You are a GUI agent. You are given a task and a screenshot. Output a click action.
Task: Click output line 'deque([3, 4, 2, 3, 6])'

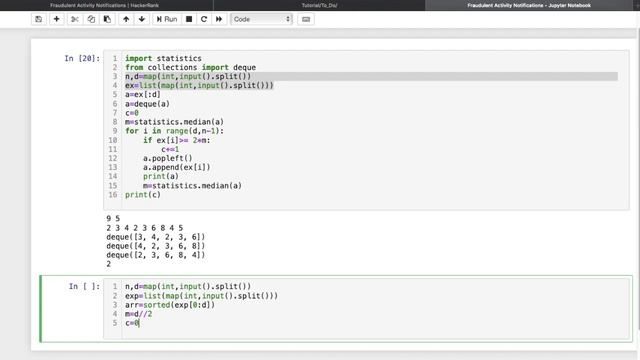click(x=156, y=237)
